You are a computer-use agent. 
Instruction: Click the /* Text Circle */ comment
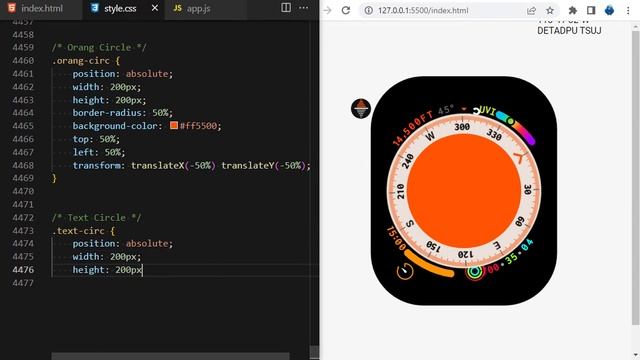point(96,218)
